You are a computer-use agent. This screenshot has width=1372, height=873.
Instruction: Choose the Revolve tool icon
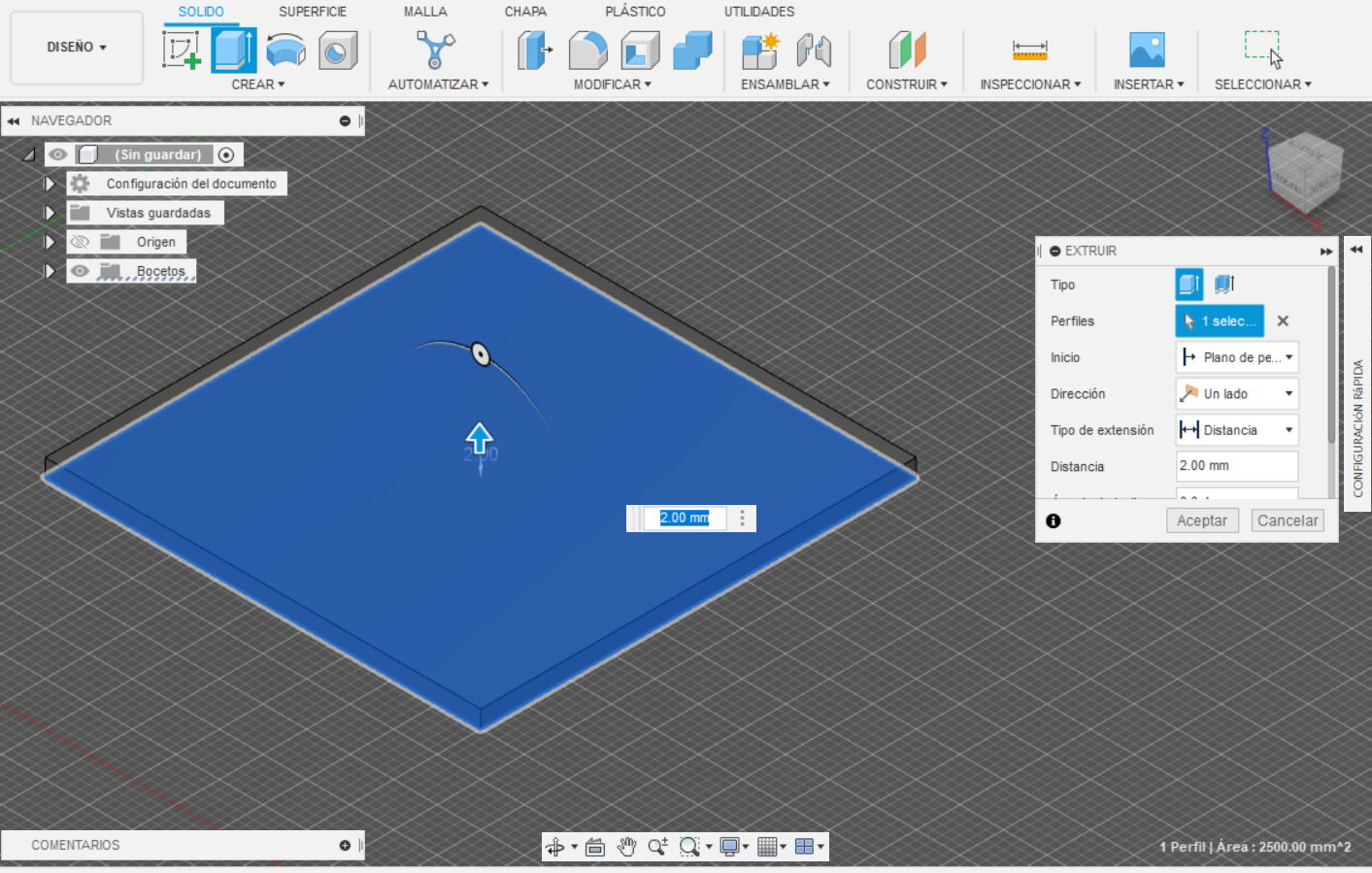pos(285,50)
